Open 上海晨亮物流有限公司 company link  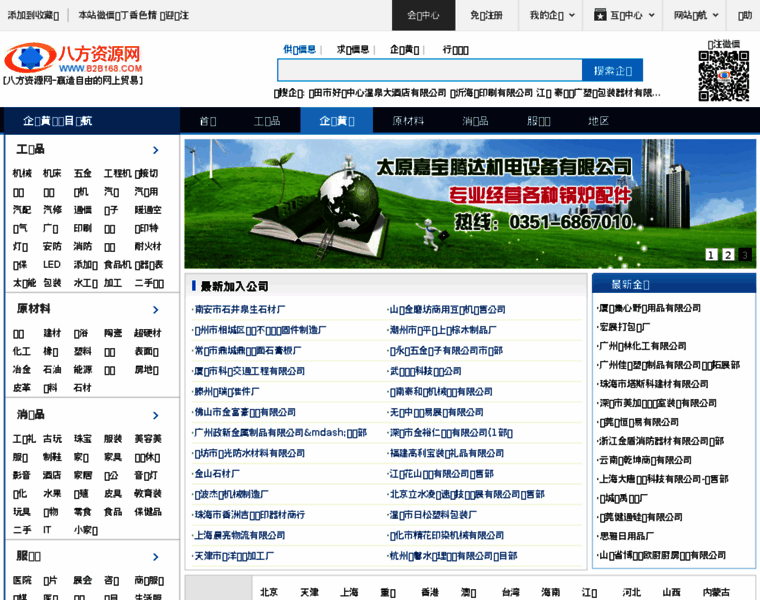(x=239, y=535)
